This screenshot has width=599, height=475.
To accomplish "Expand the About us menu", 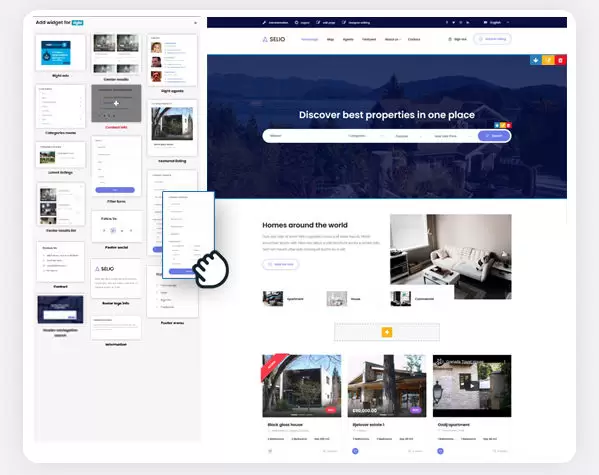I will tap(392, 39).
